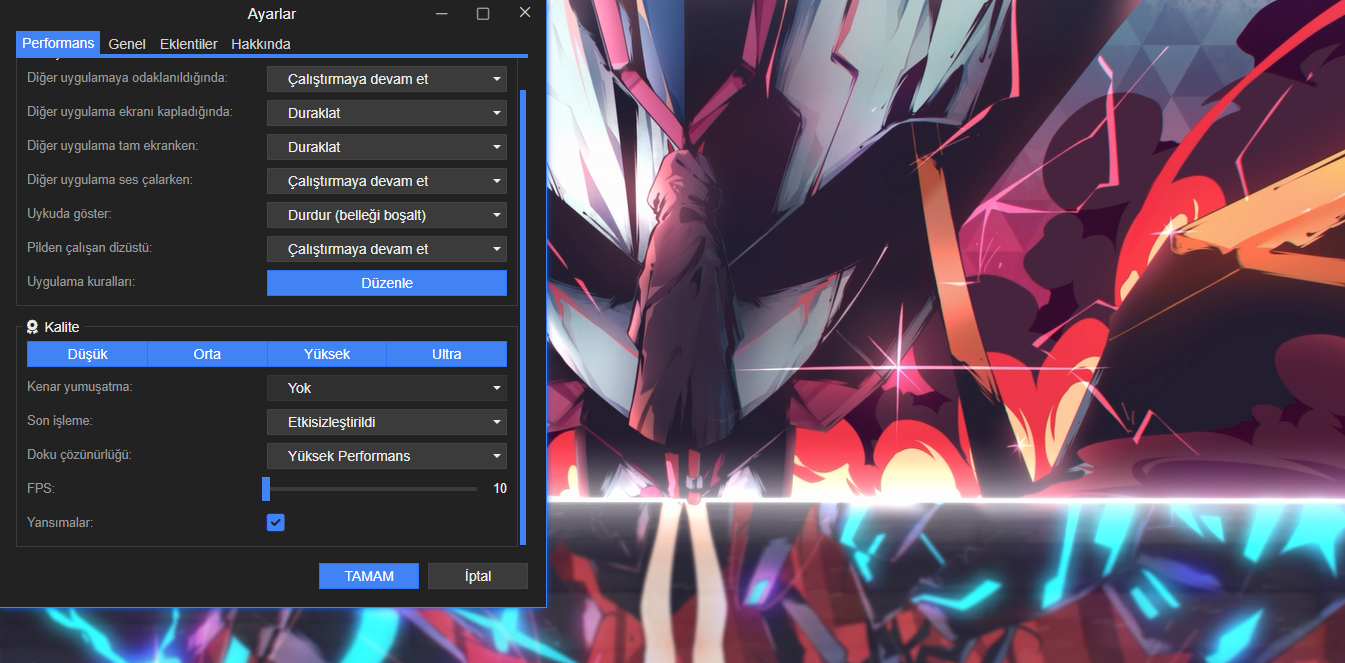The width and height of the screenshot is (1345, 663).
Task: Click the Düzenle button for application rules
Action: [x=387, y=283]
